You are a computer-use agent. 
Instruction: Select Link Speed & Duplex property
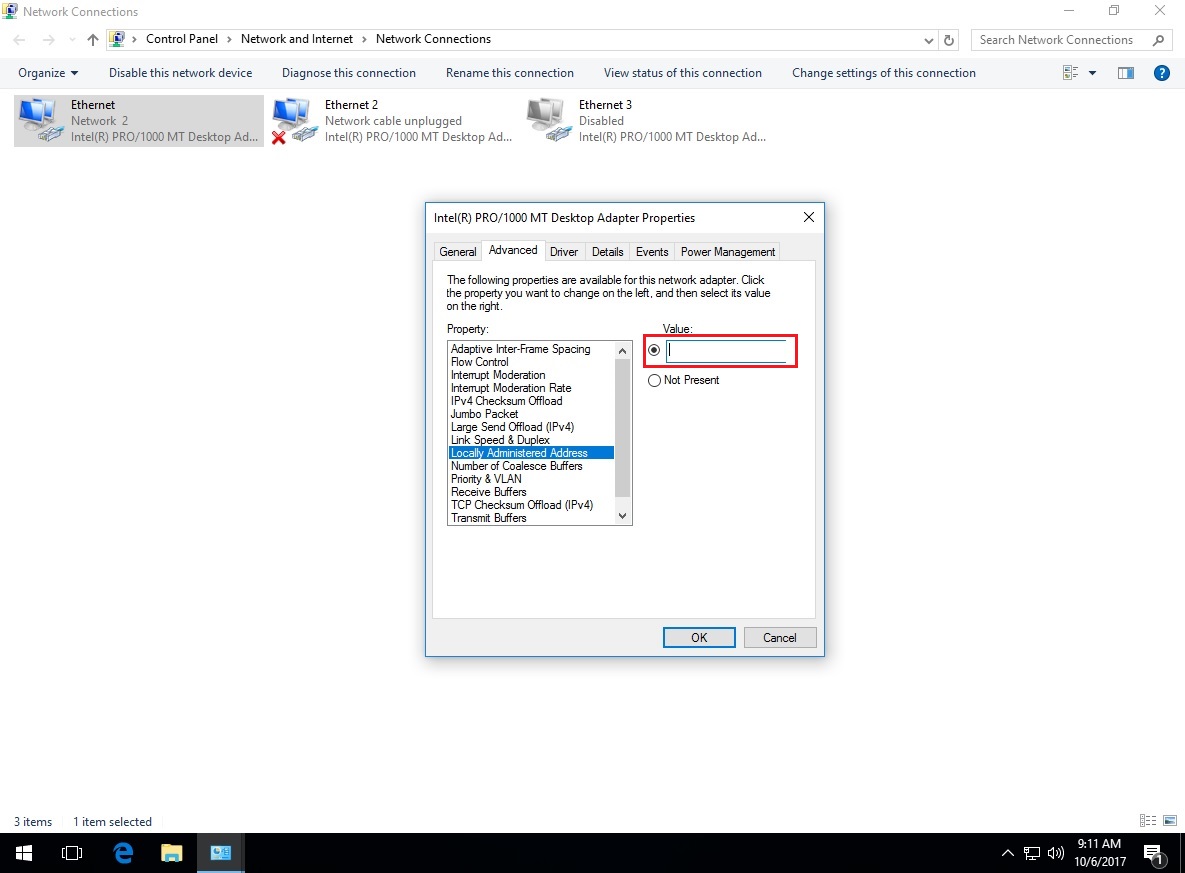(531, 440)
